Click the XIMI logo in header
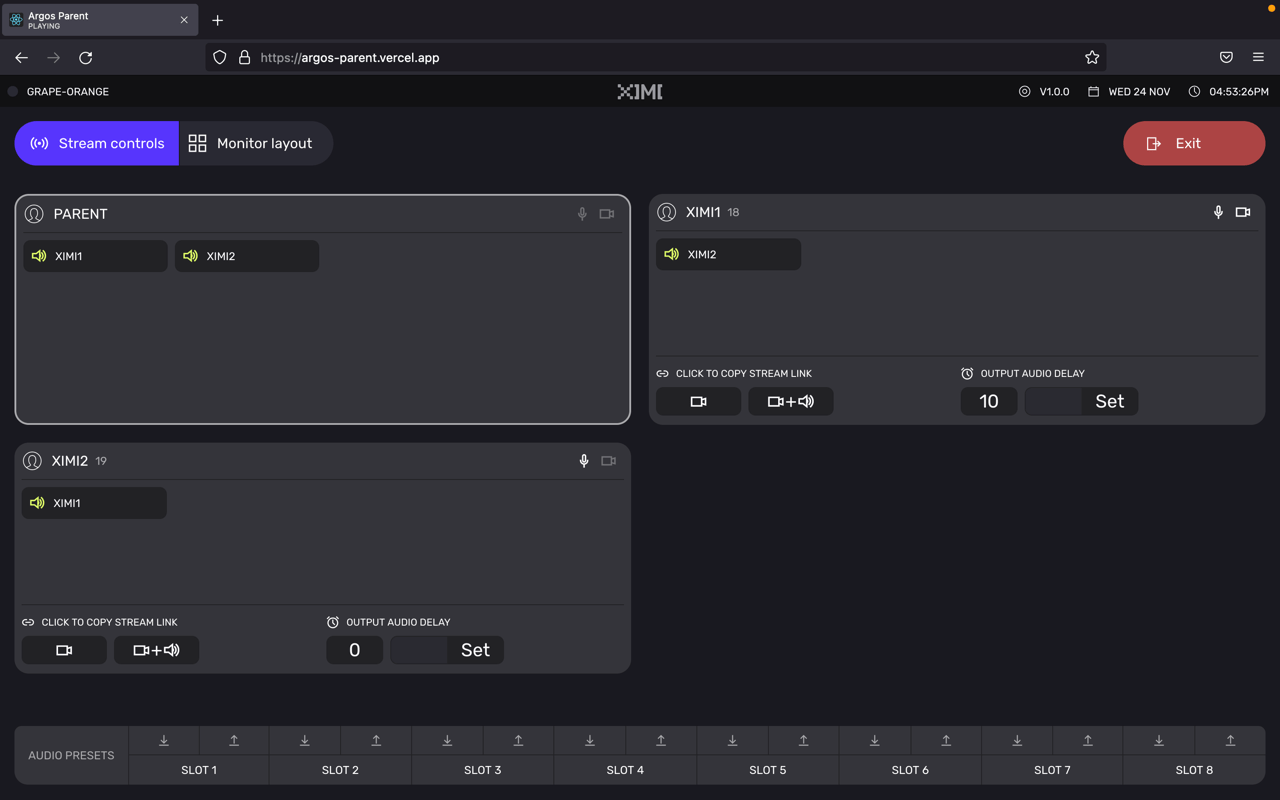 (640, 92)
